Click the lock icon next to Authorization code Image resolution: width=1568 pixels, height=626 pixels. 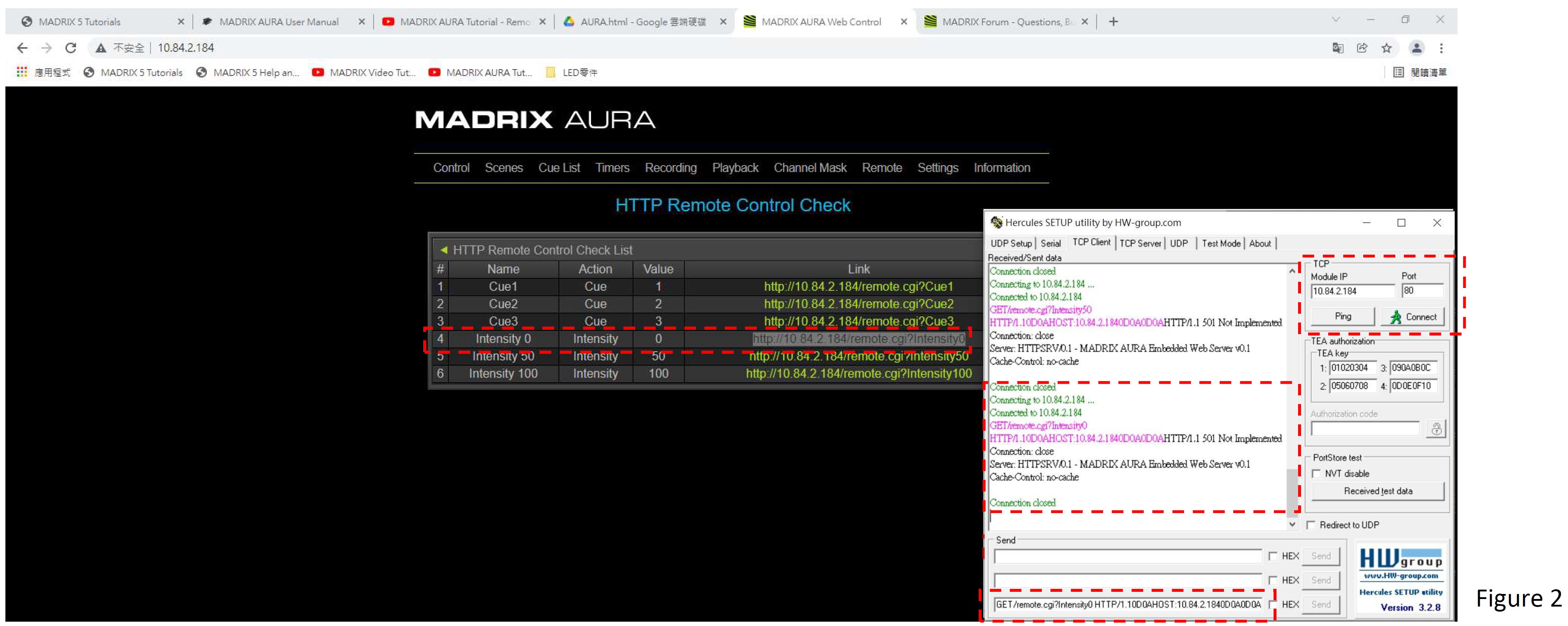tap(1436, 429)
